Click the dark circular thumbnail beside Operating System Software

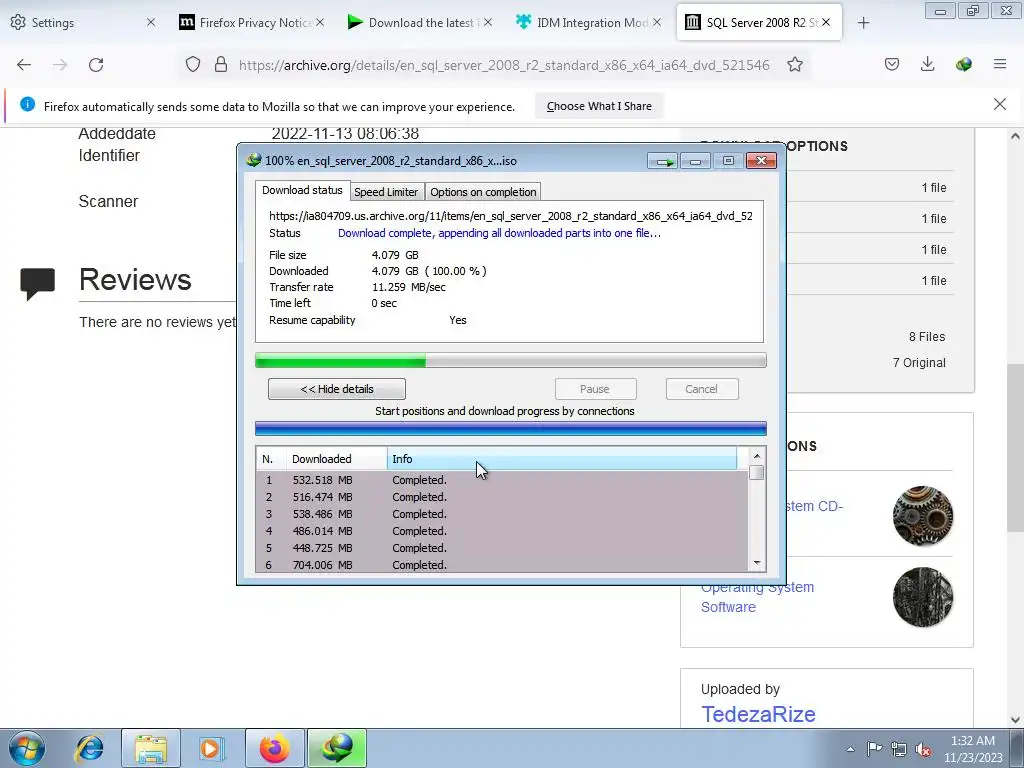coord(923,598)
